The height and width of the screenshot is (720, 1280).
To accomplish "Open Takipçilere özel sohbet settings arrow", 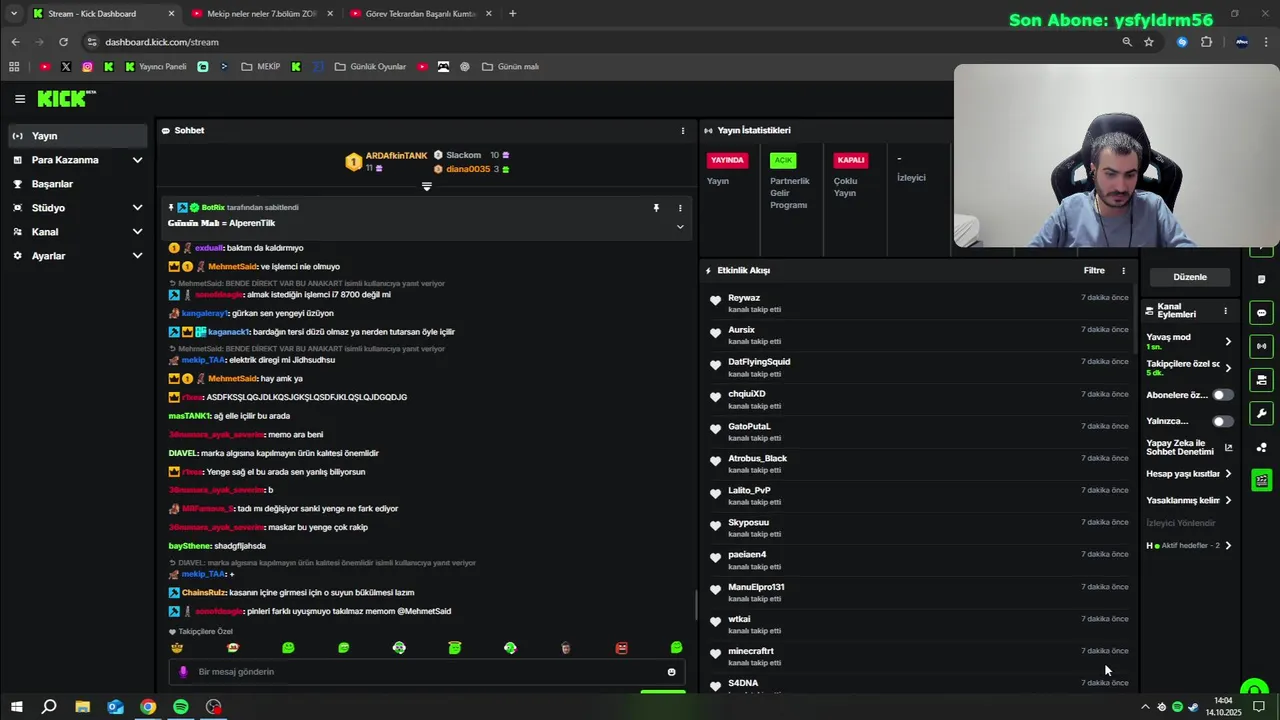I will tap(1228, 368).
